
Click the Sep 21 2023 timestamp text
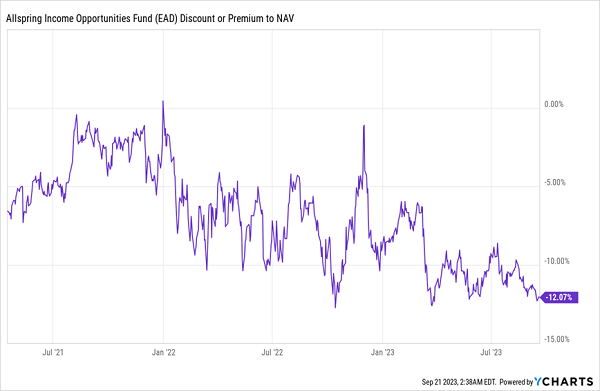(459, 382)
